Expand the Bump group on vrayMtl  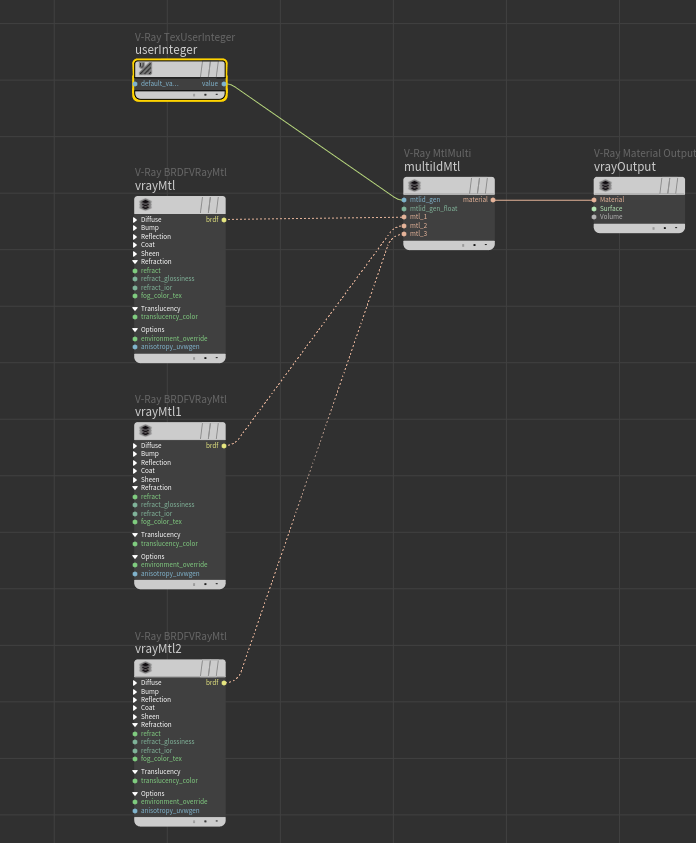coord(135,228)
